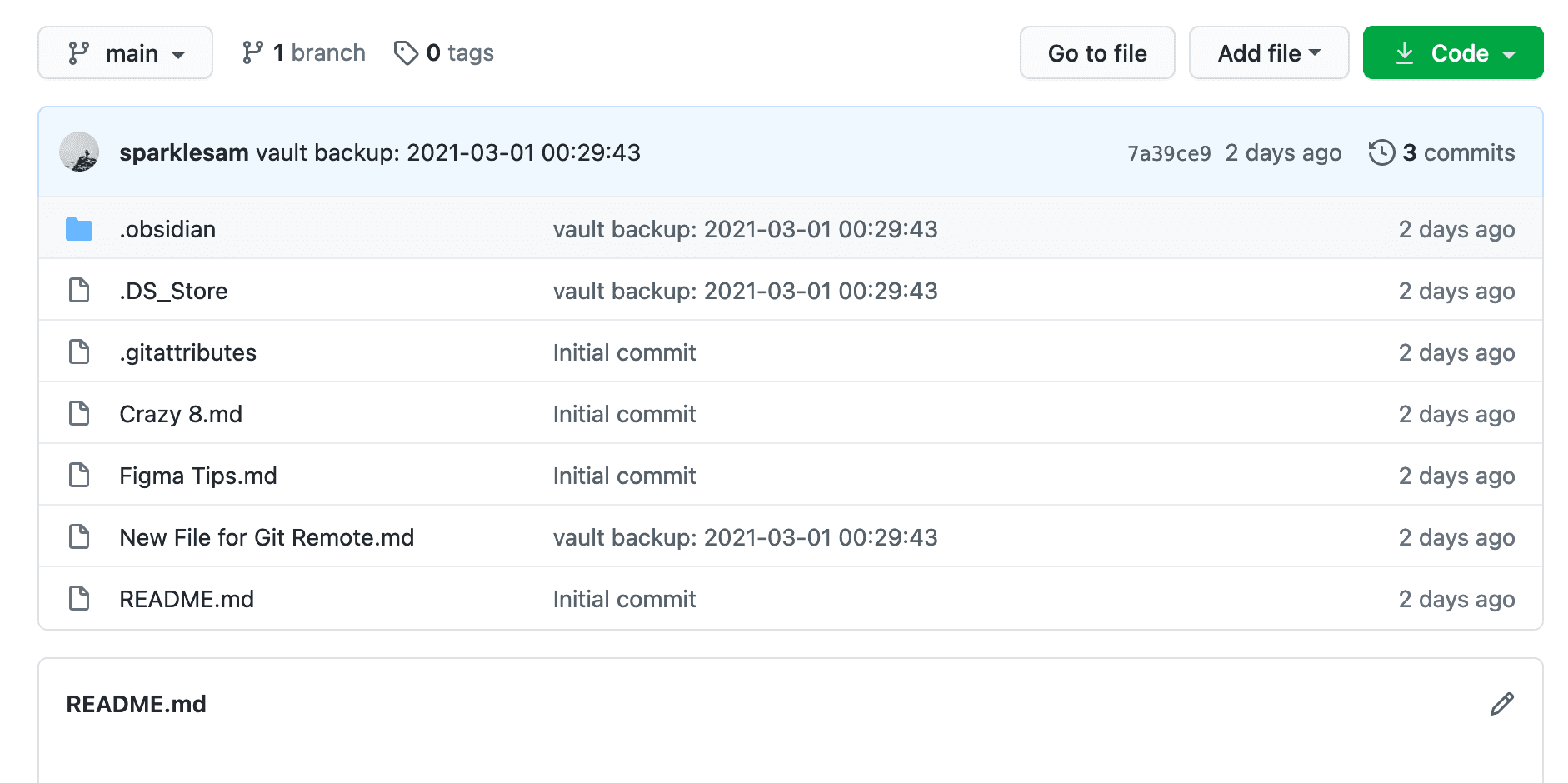Open the Crazy 8.md file

[x=181, y=414]
